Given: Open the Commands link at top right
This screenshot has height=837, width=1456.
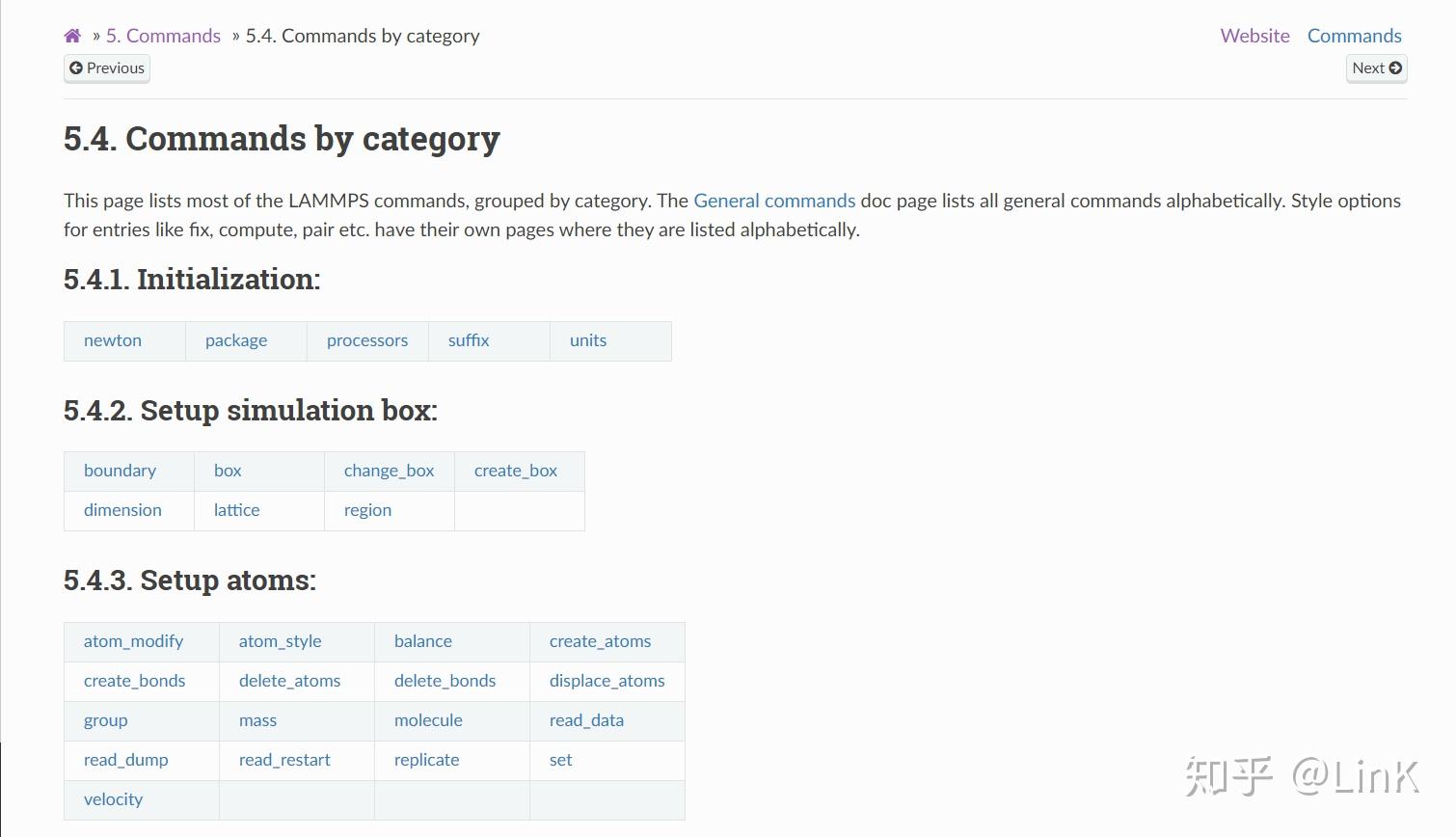Looking at the screenshot, I should click(x=1354, y=36).
